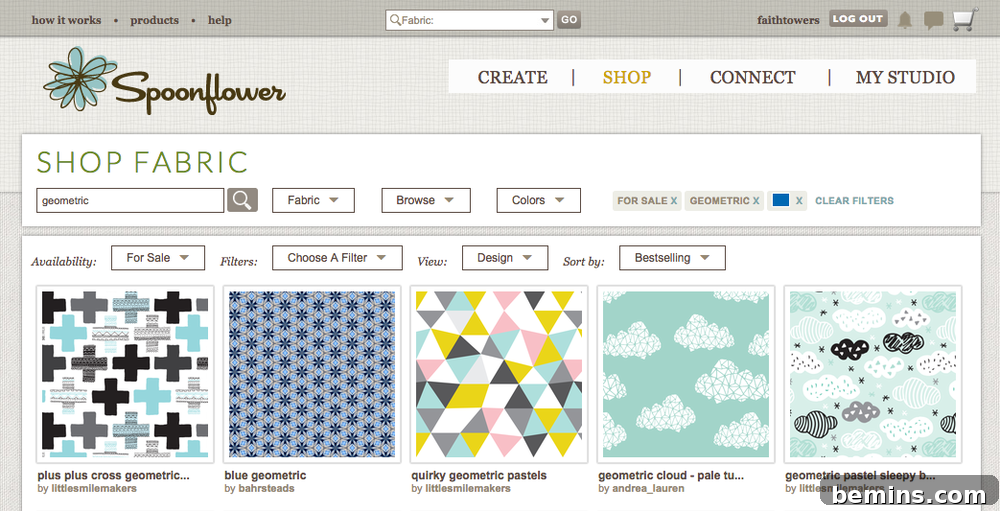This screenshot has height=511, width=1000.
Task: Click the 'quirky geometric pastels' title
Action: pyautogui.click(x=479, y=475)
